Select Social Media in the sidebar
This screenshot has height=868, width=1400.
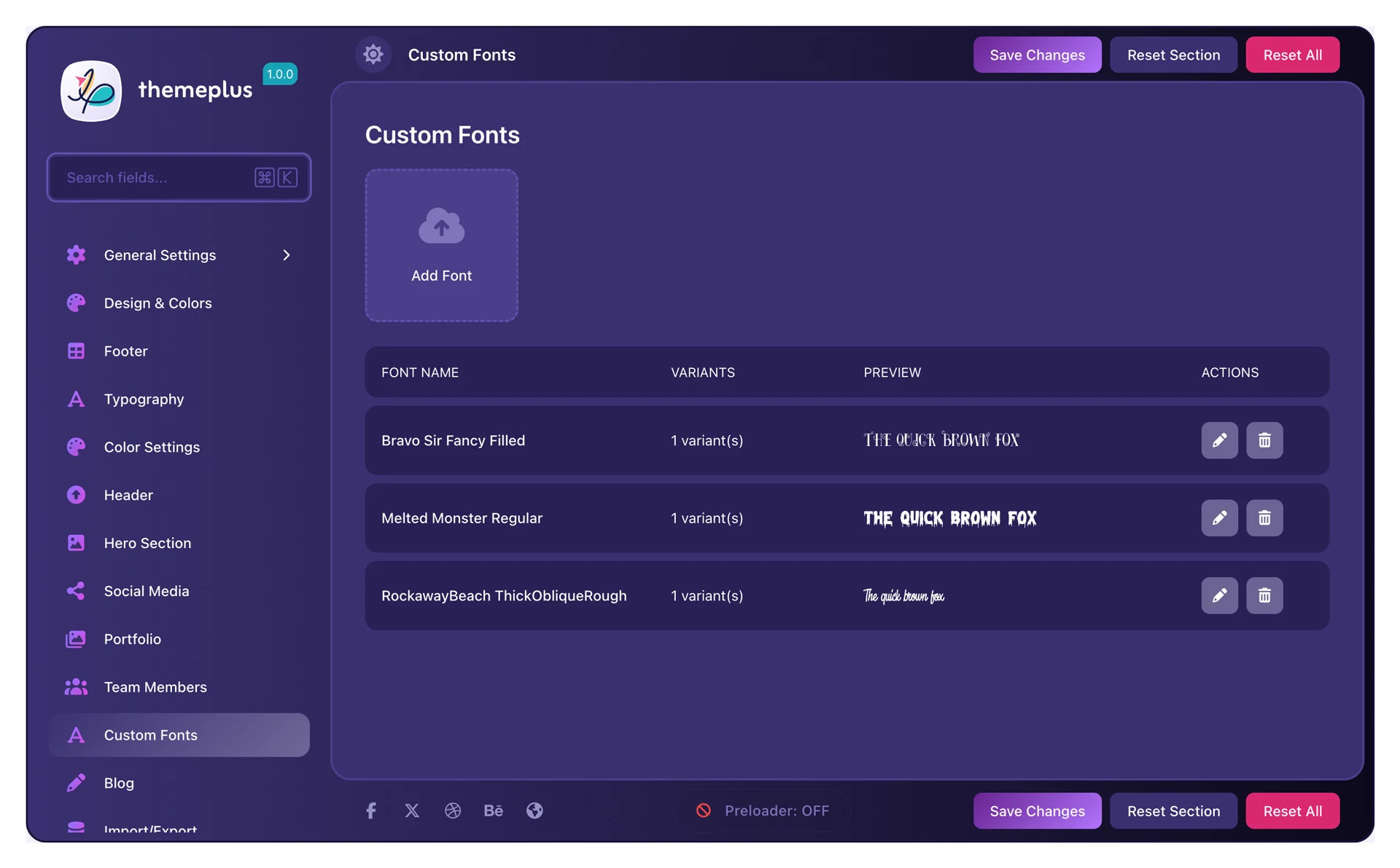[x=146, y=591]
